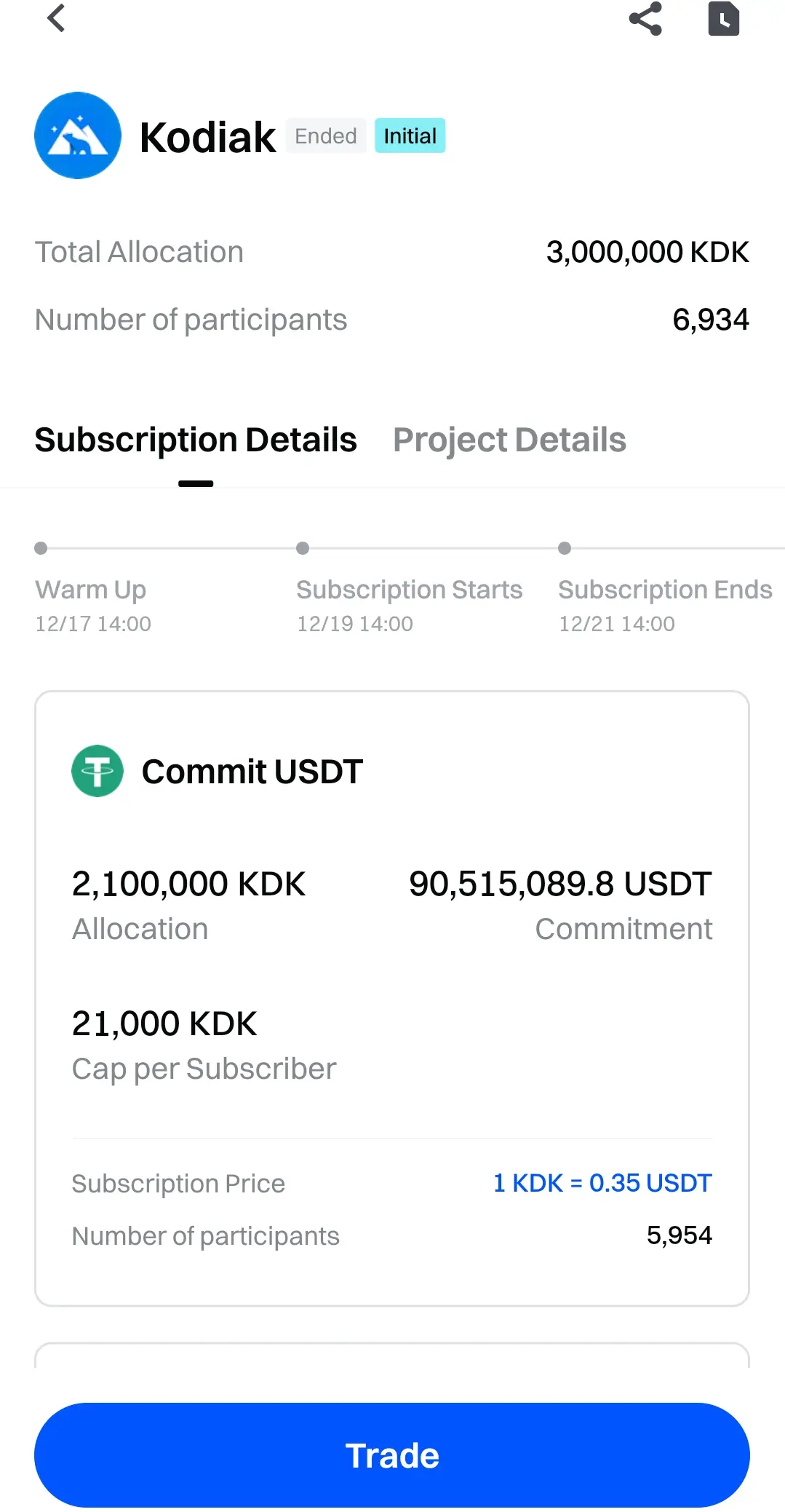785x1512 pixels.
Task: Tap the back arrow icon
Action: point(56,18)
